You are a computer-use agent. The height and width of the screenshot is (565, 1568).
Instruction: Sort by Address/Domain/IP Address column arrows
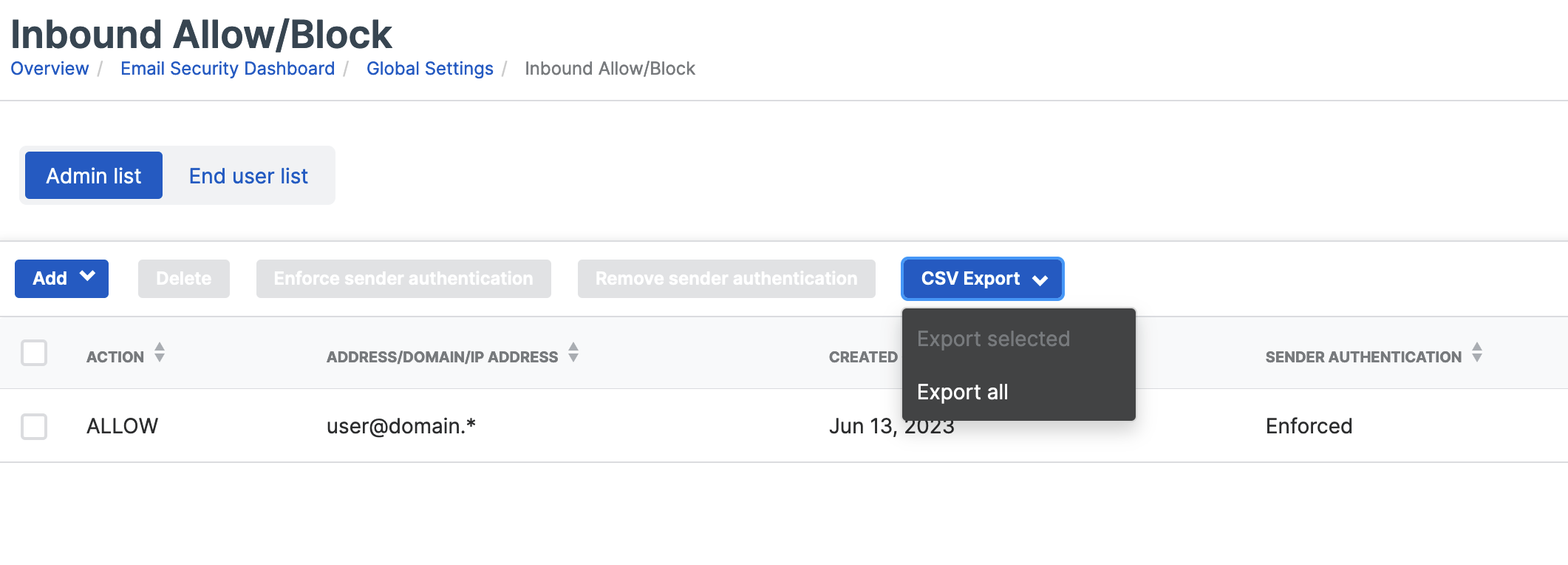(x=573, y=353)
